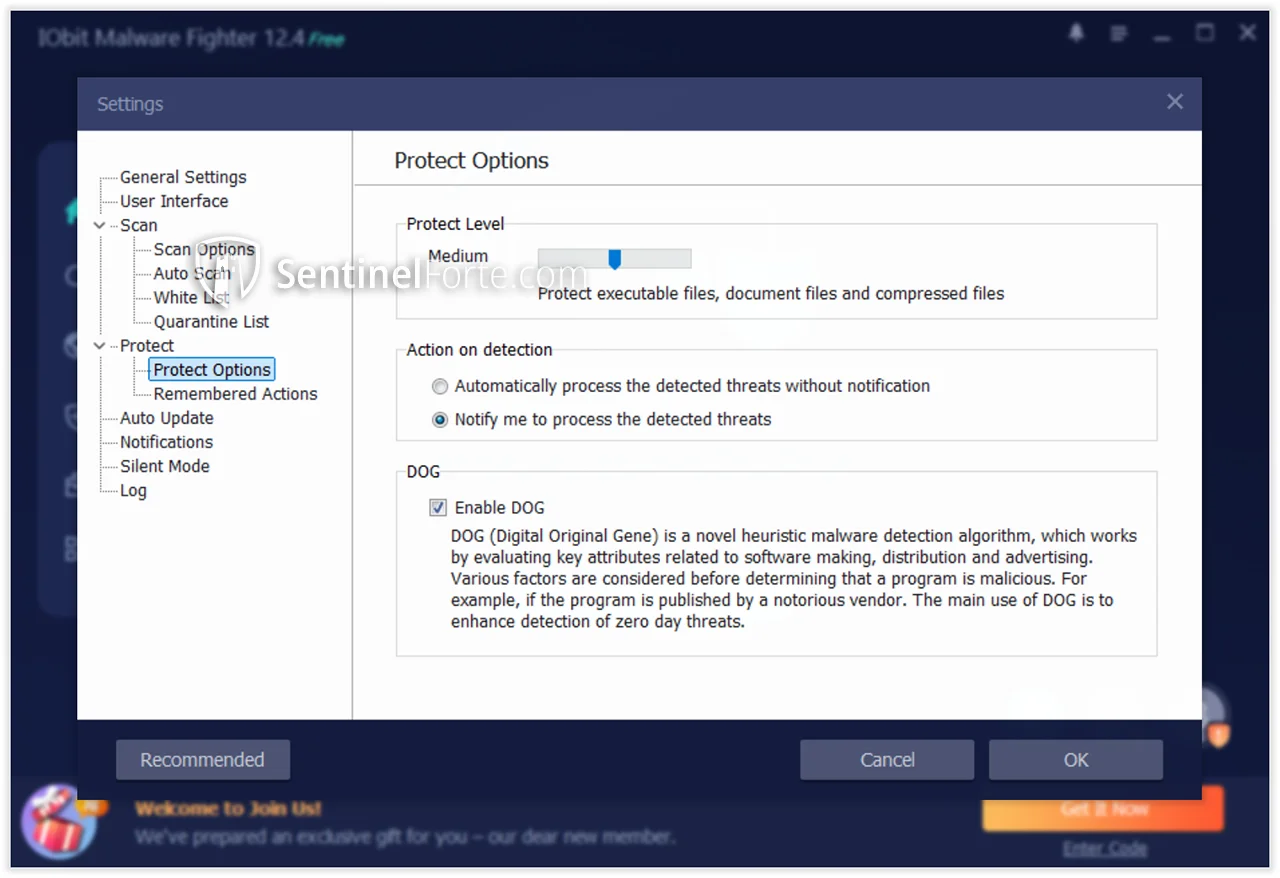Close the Settings dialog with X
This screenshot has width=1280, height=878.
point(1175,102)
